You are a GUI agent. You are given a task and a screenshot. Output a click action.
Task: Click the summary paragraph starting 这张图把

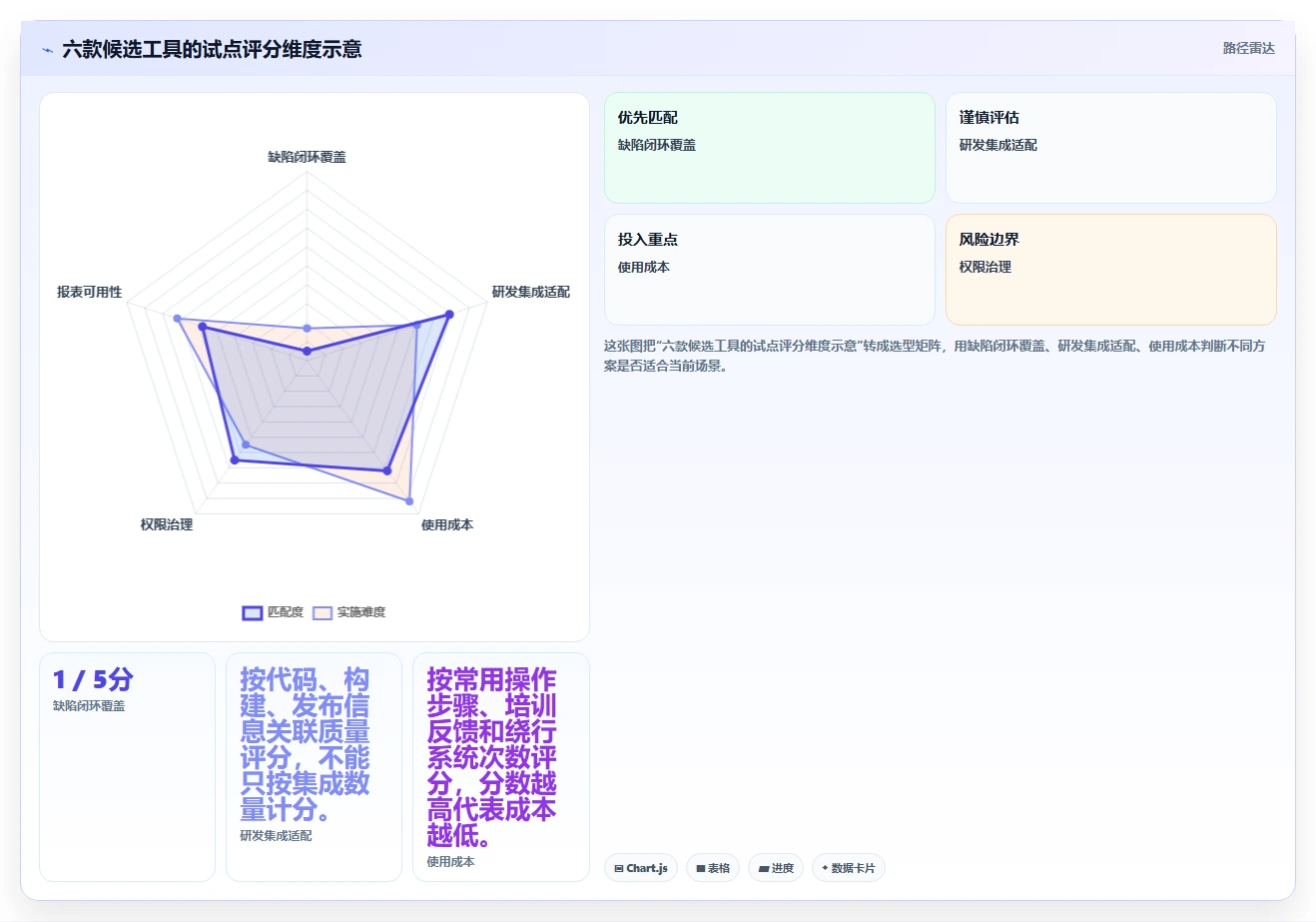pyautogui.click(x=935, y=356)
